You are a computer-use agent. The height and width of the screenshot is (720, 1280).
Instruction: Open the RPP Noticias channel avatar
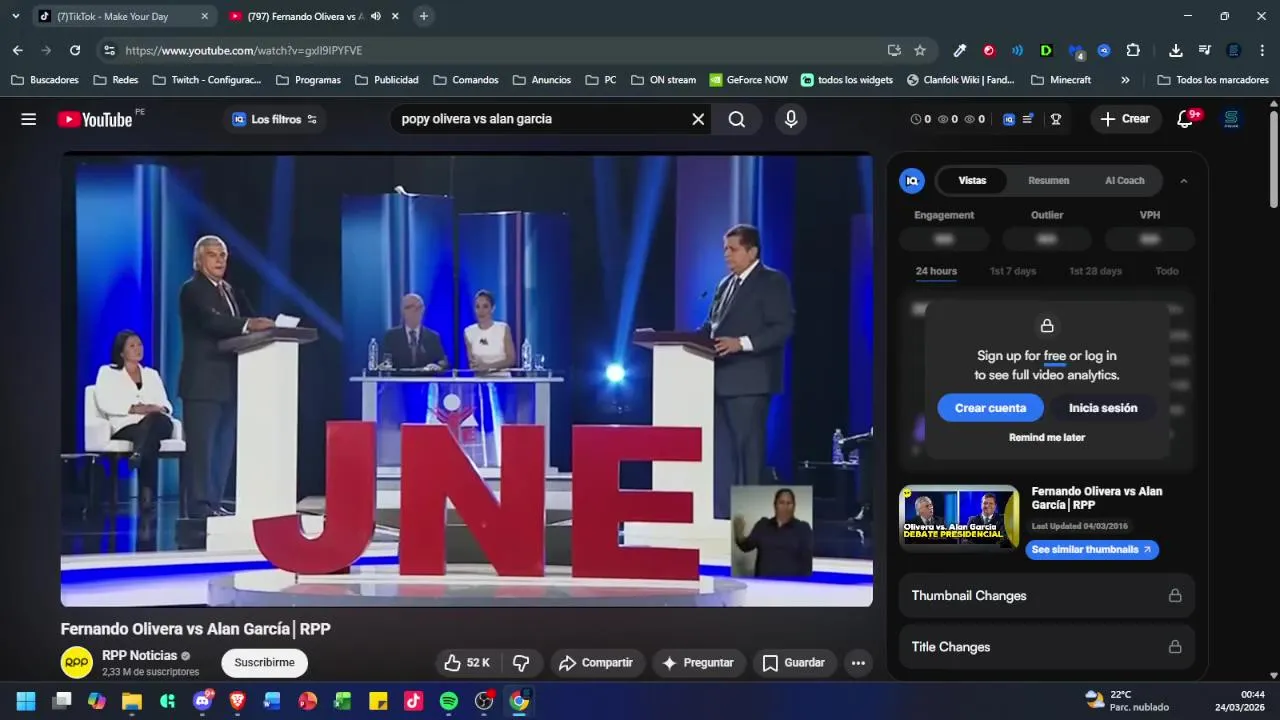pos(77,662)
